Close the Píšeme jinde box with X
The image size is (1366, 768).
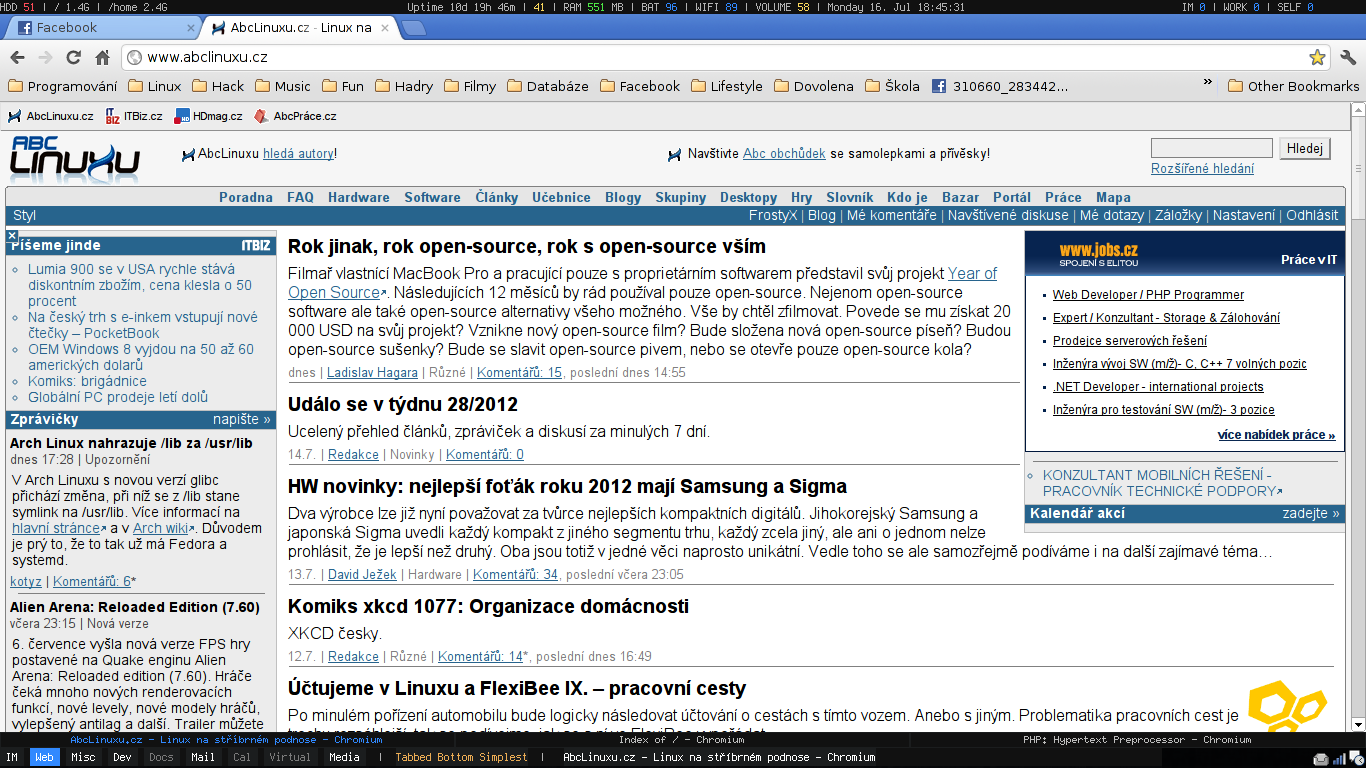(12, 236)
